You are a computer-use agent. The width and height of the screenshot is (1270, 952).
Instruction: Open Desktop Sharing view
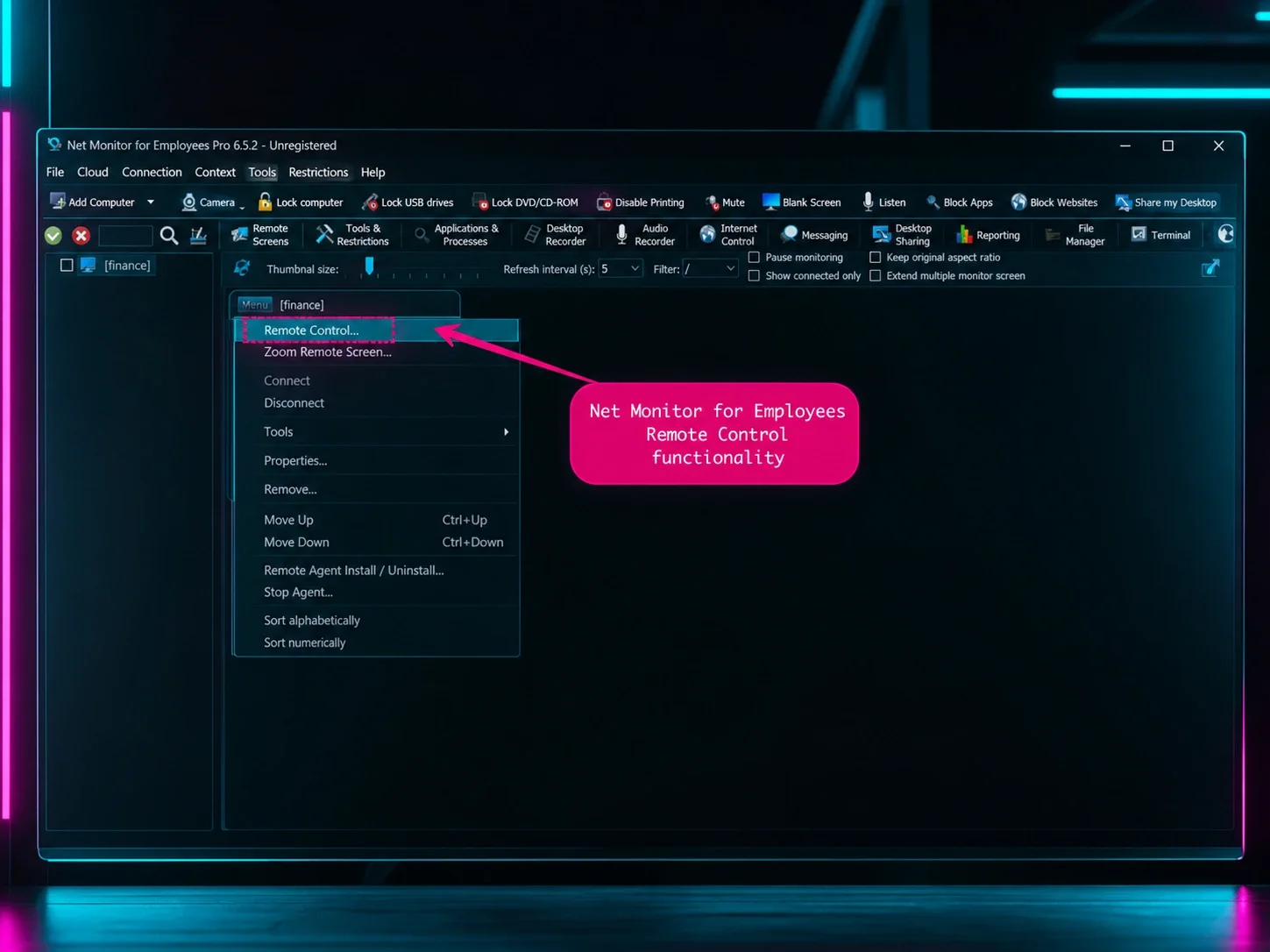click(x=903, y=235)
